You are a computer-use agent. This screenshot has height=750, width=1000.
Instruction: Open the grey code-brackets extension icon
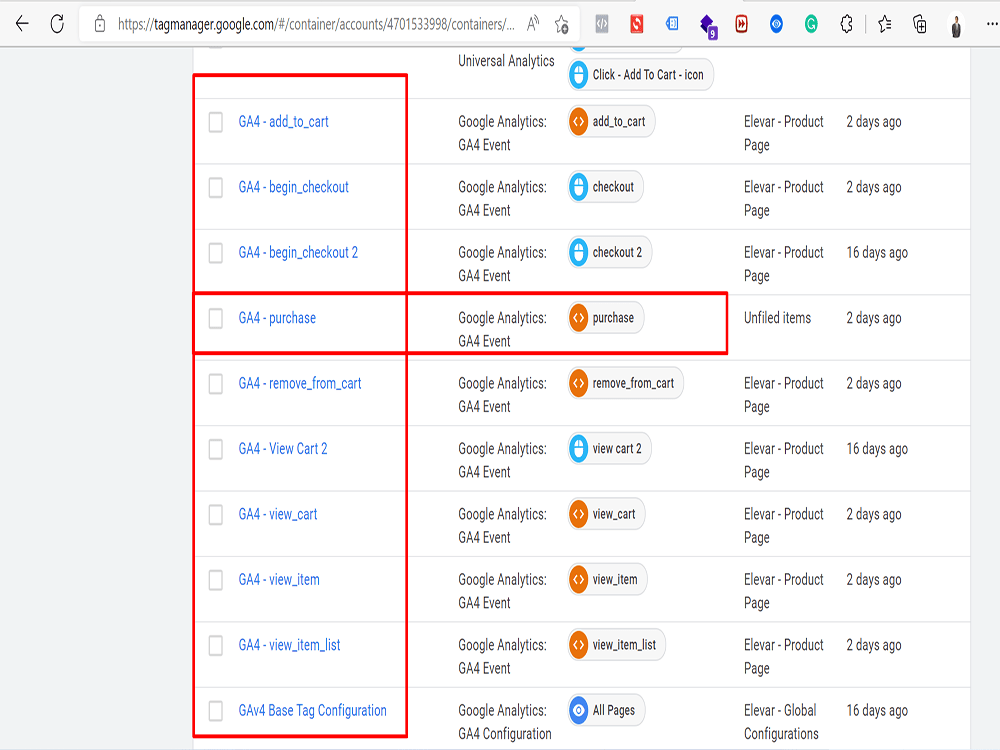pyautogui.click(x=602, y=24)
